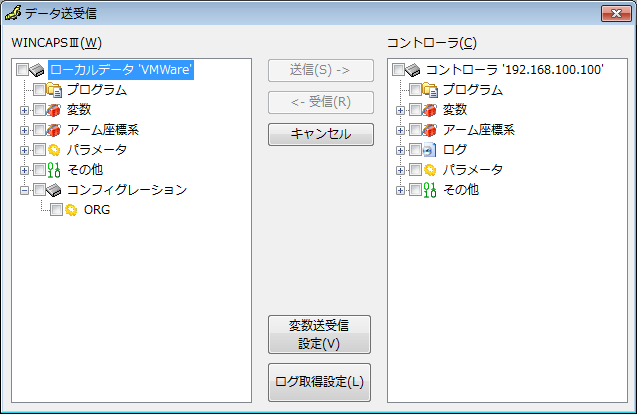Viewport: 637px width, 414px height.
Task: Click the green その他 icon in the controller tree
Action: (430, 190)
